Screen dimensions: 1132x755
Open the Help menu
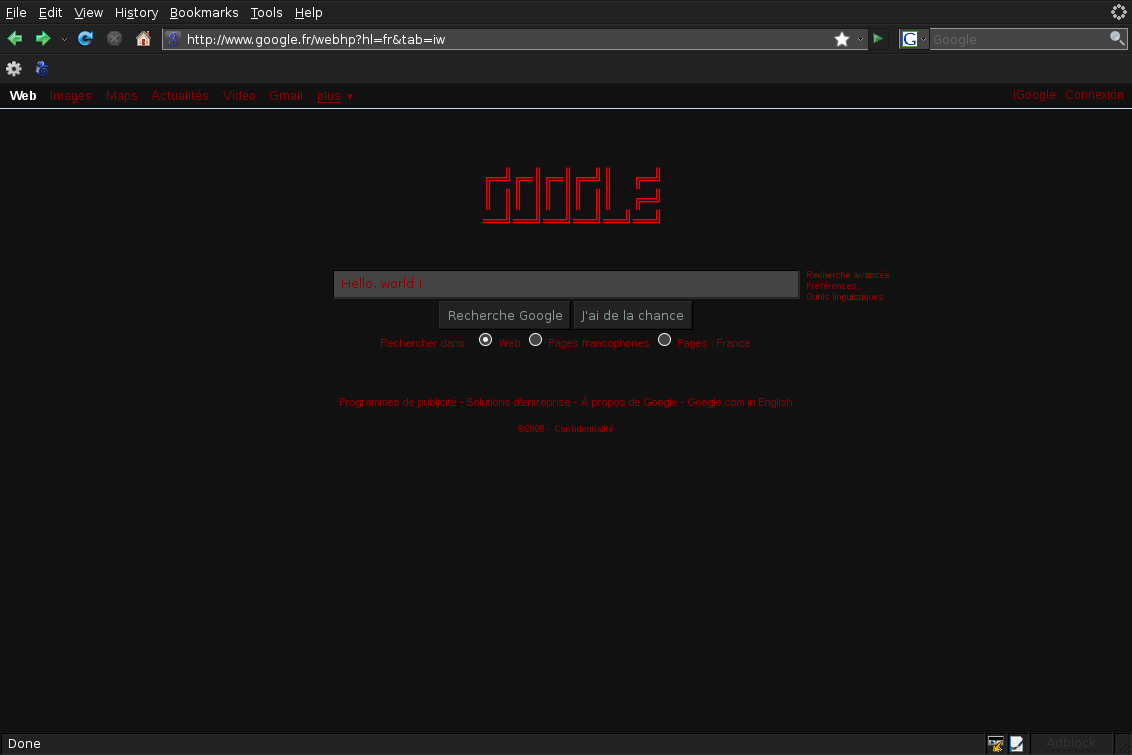308,12
